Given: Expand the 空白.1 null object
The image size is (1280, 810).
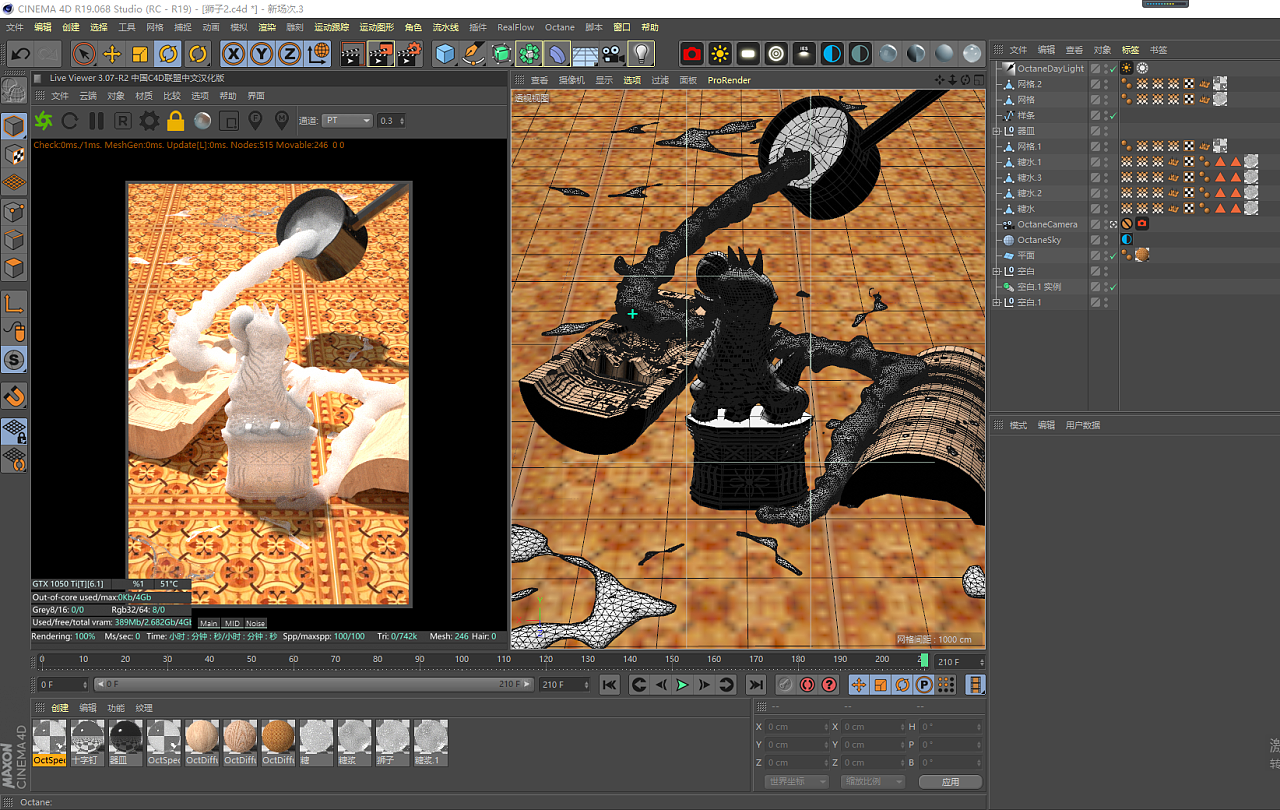Looking at the screenshot, I should [996, 302].
